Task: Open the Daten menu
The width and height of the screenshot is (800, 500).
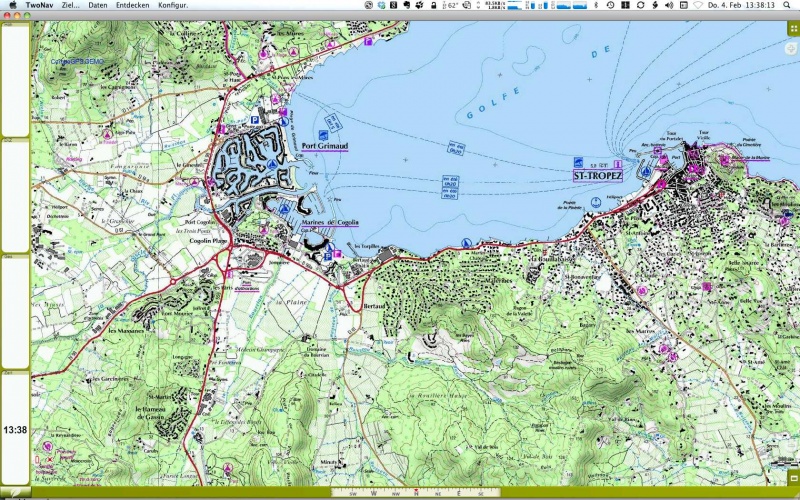Action: [97, 5]
